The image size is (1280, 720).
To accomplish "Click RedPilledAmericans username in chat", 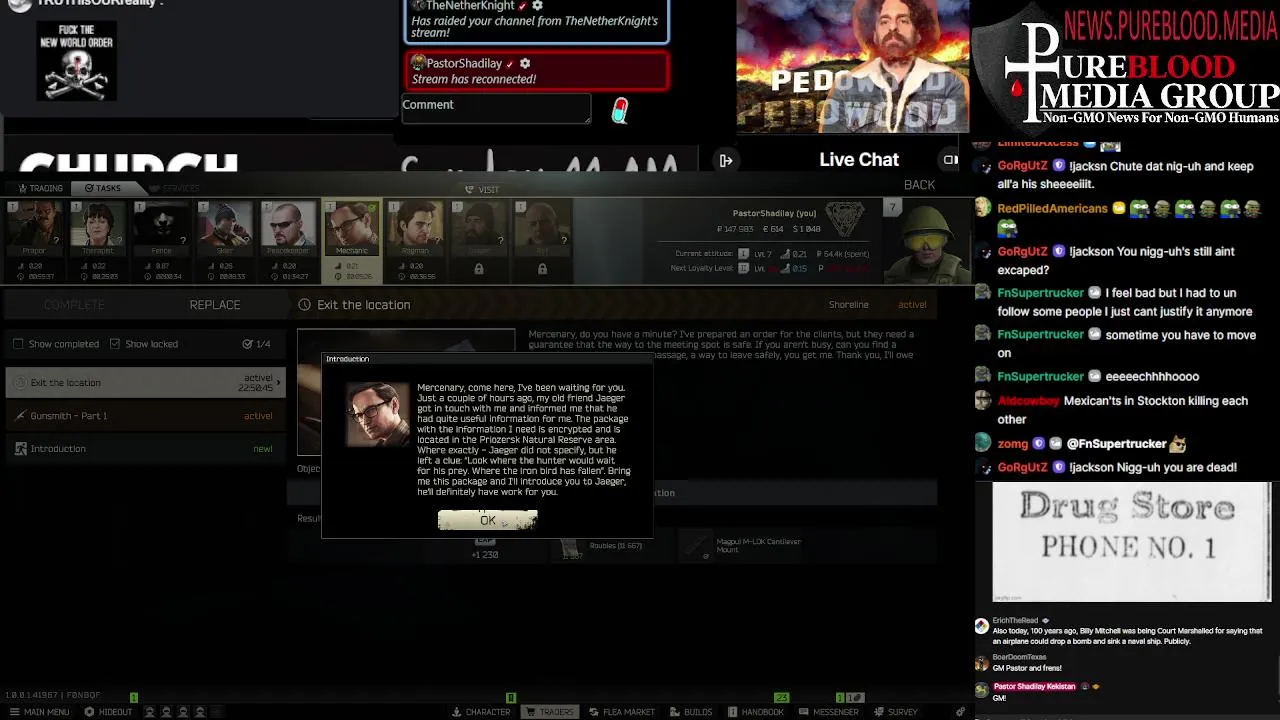I will click(x=1052, y=209).
